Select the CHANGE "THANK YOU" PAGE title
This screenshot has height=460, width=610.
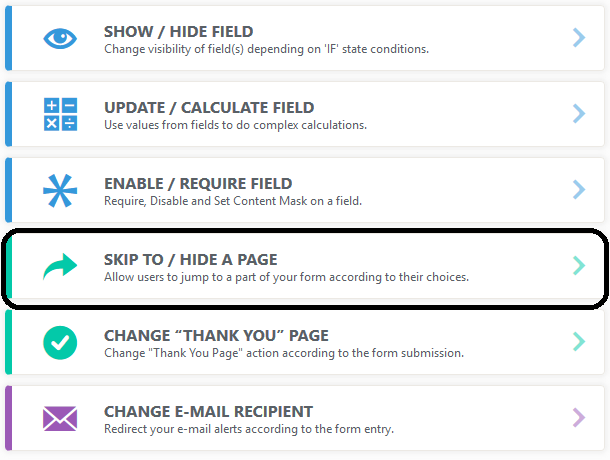tap(216, 336)
